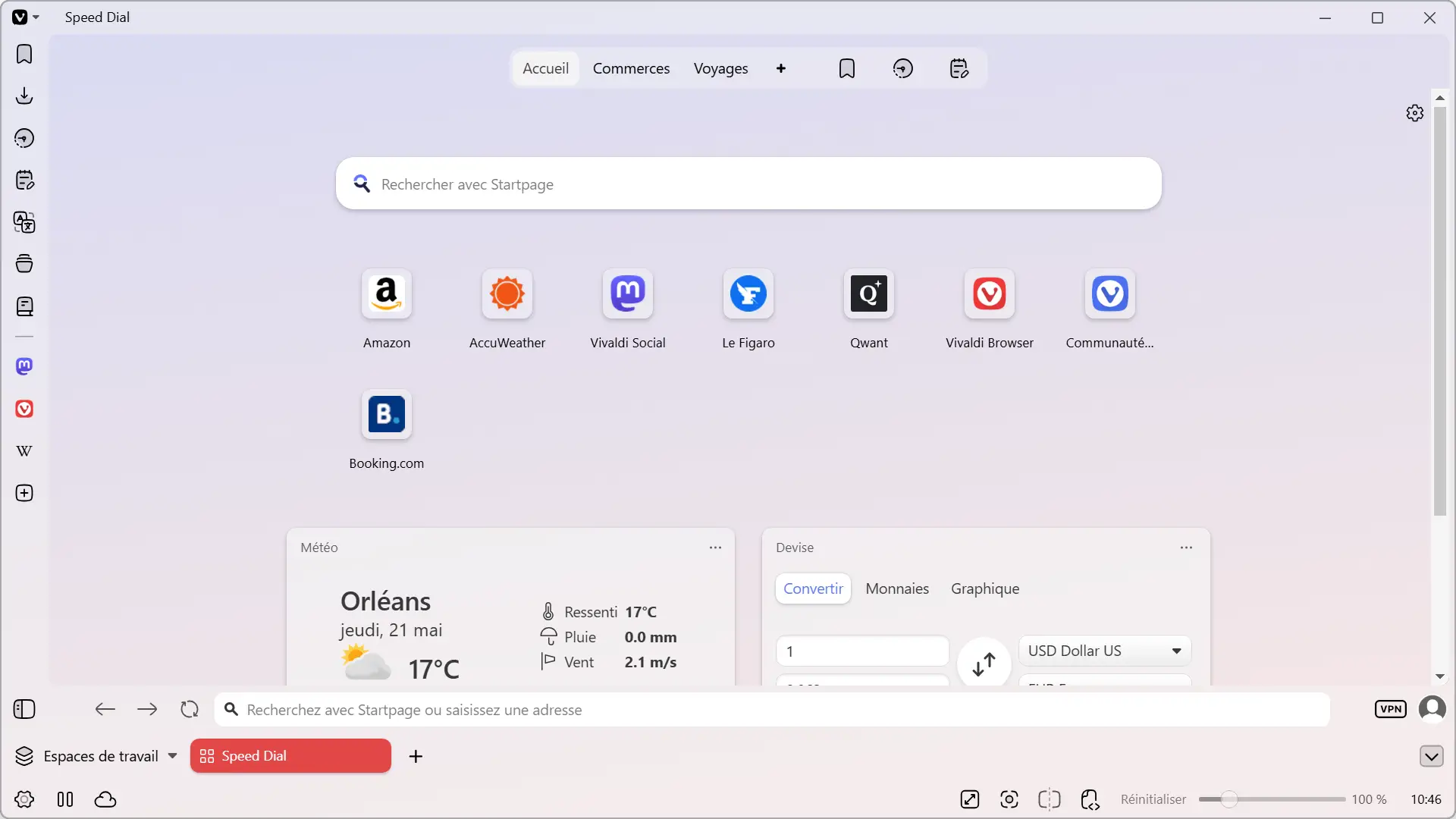The image size is (1456, 819).
Task: Add a new web panel
Action: [x=24, y=493]
